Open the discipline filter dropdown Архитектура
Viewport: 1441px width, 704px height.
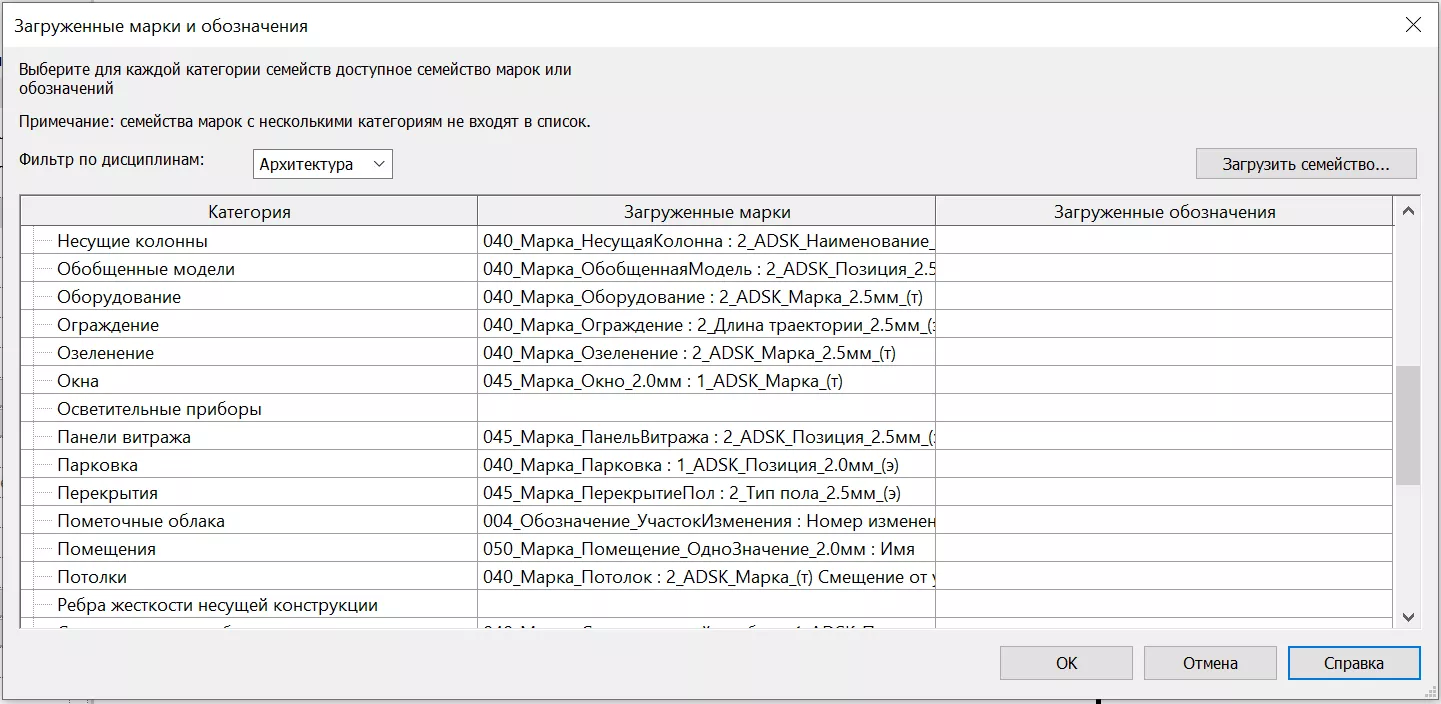pos(322,164)
